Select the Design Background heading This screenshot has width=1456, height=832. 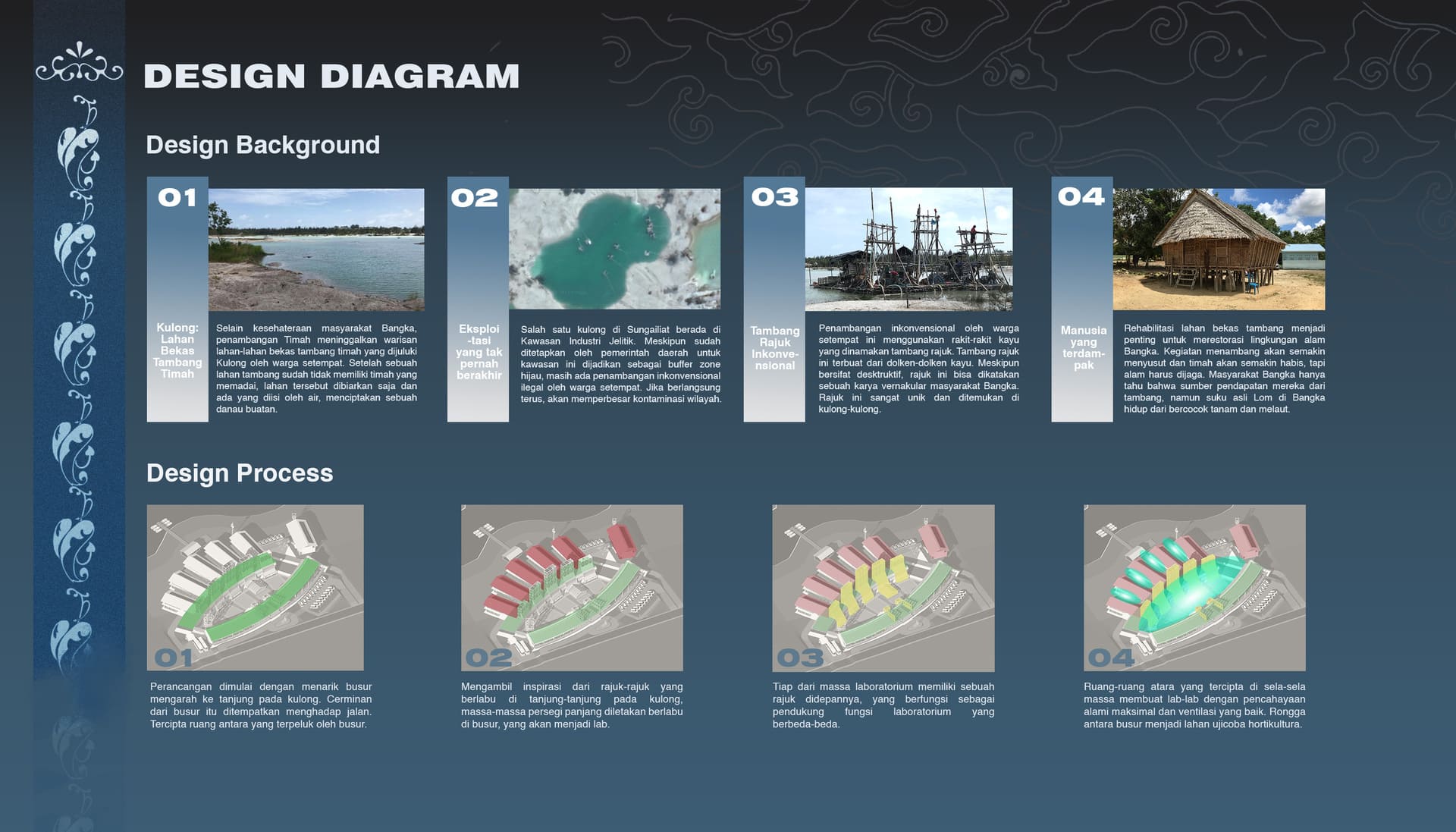click(262, 145)
